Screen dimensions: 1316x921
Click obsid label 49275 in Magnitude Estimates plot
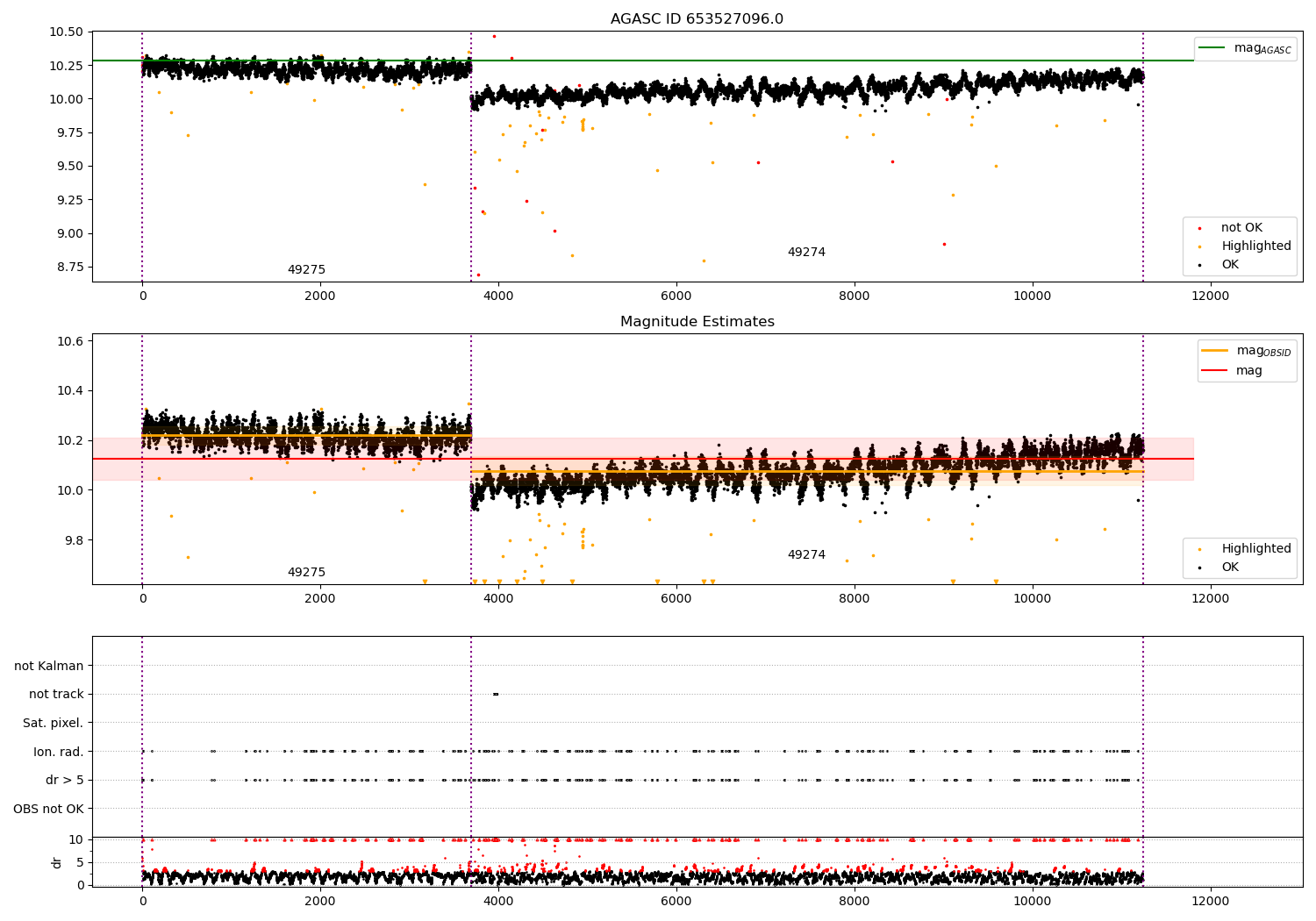[x=306, y=572]
